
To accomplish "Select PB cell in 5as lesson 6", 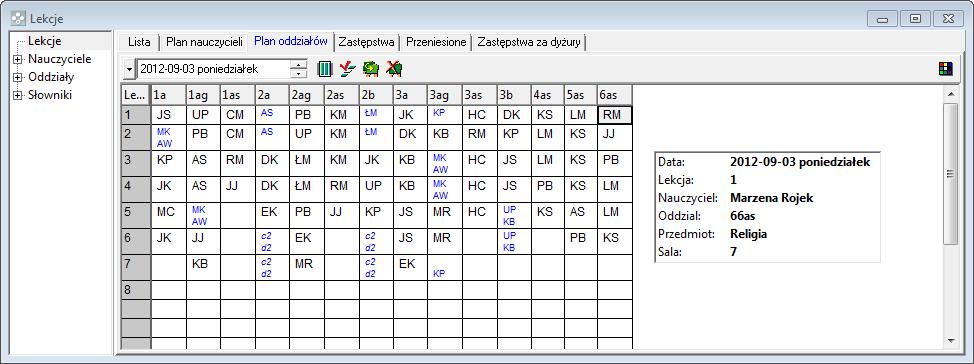I will [x=581, y=241].
